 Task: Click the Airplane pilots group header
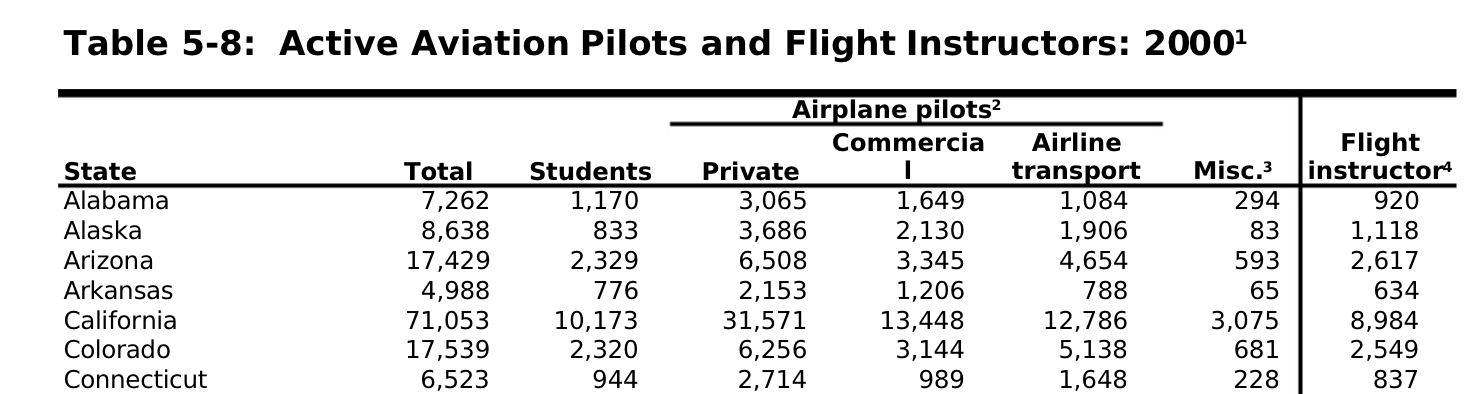(896, 110)
